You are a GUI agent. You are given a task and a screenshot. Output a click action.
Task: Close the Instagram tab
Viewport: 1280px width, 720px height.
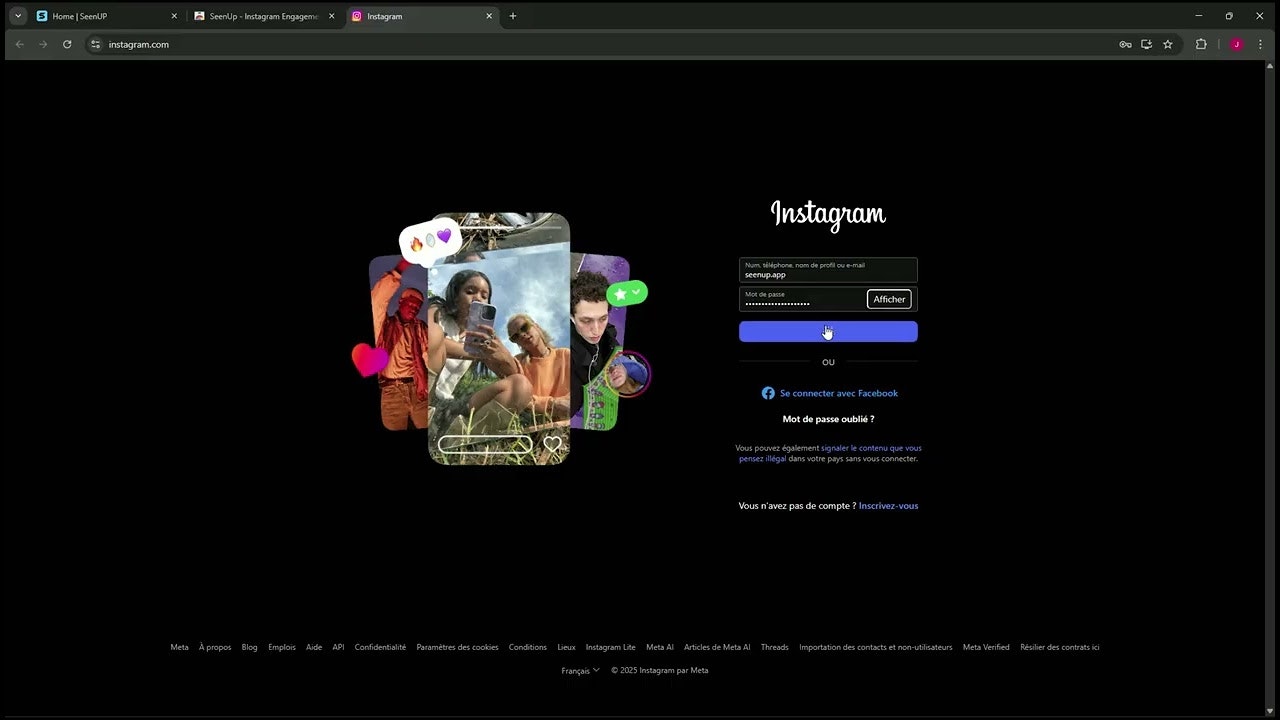(x=489, y=16)
